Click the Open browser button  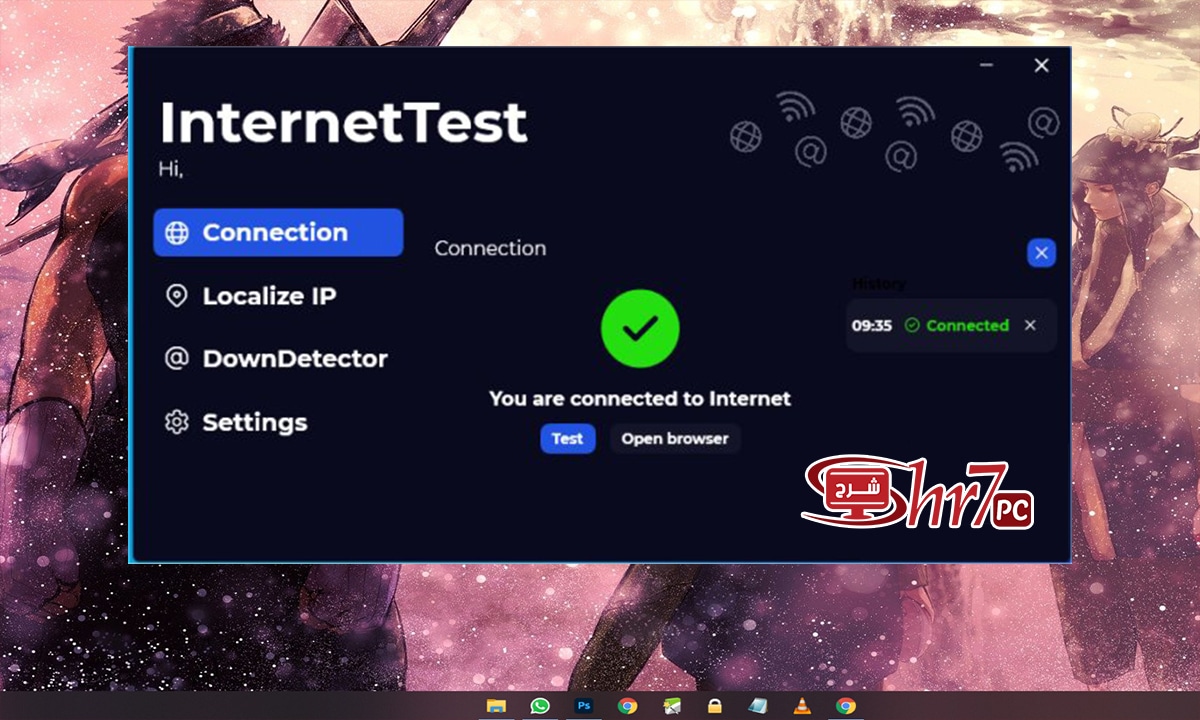[x=675, y=438]
